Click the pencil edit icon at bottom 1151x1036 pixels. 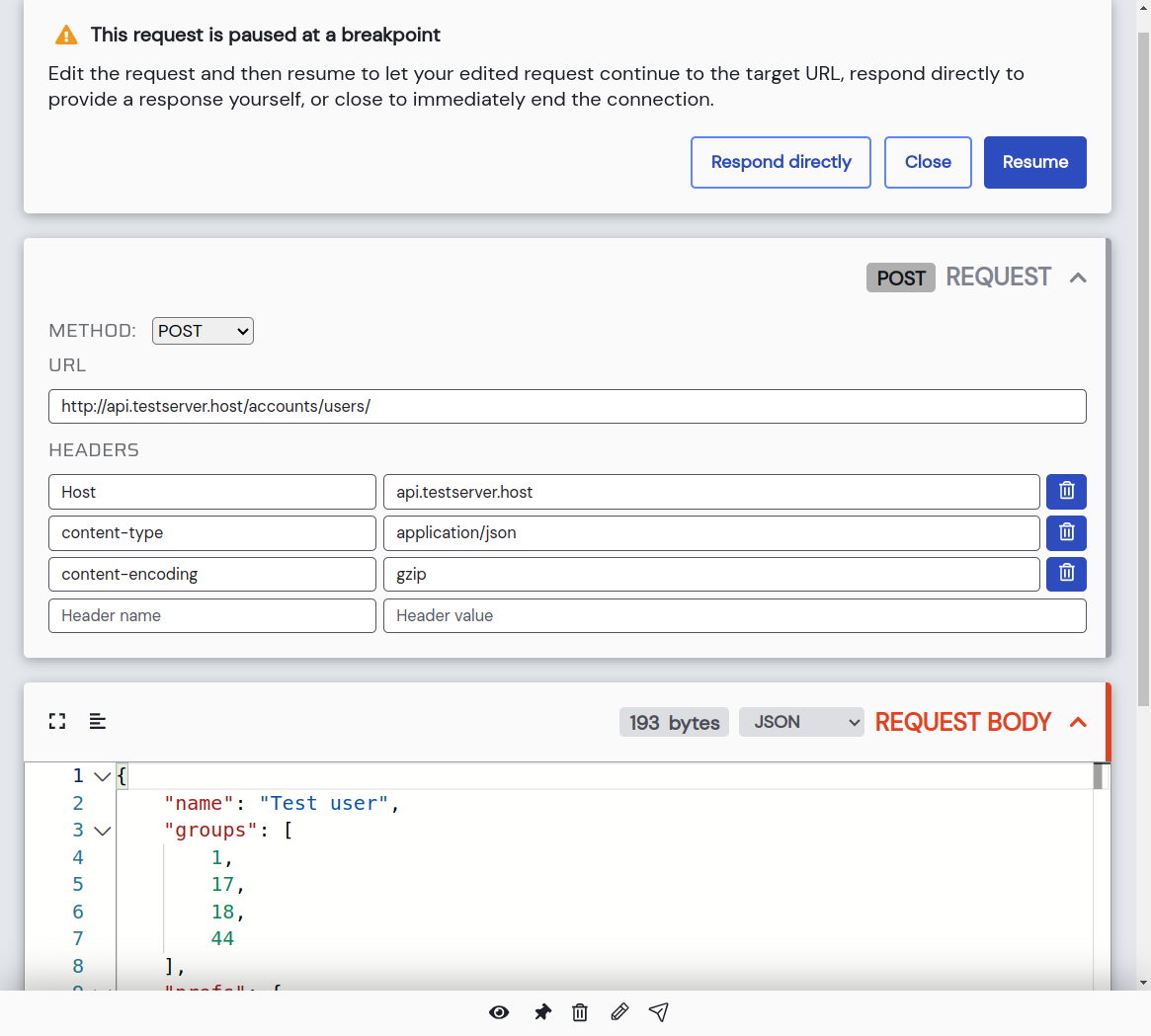click(x=619, y=1012)
